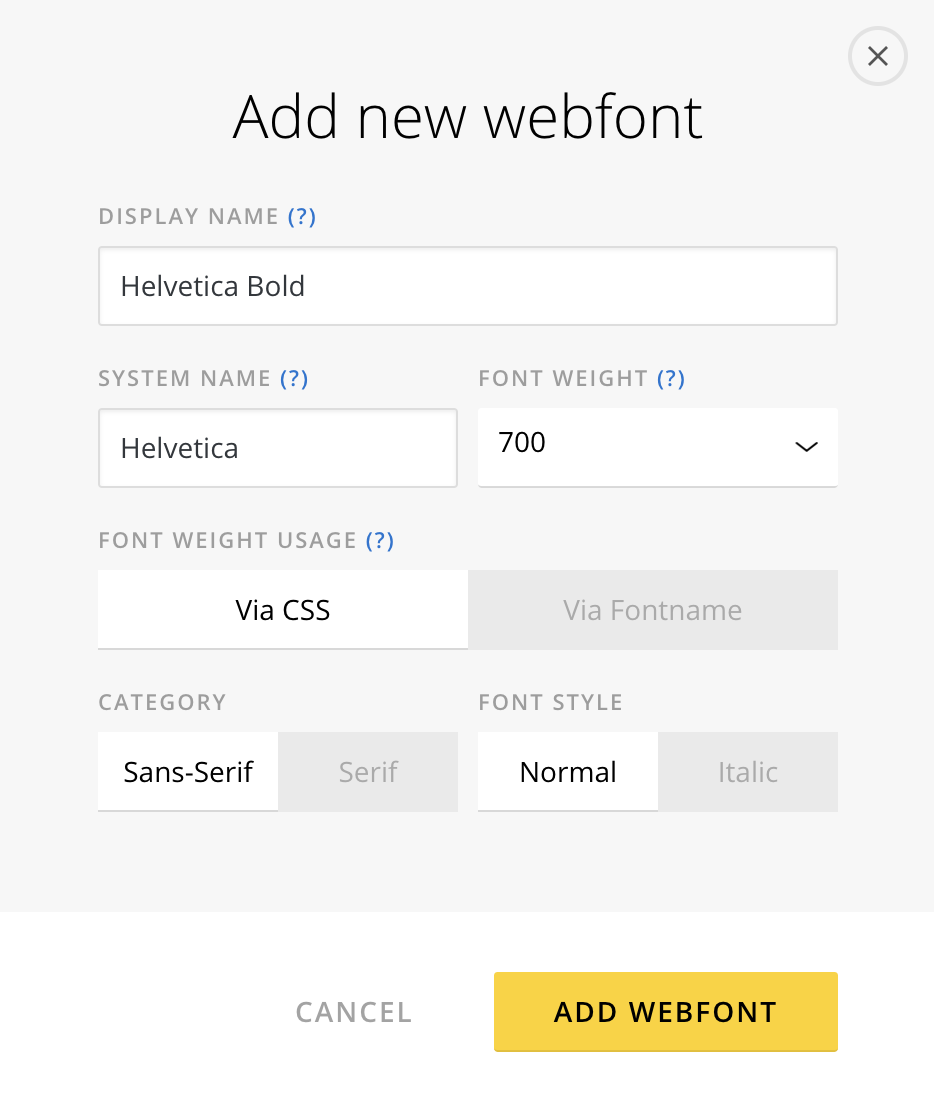
Task: Show help for System Name
Action: click(x=294, y=379)
